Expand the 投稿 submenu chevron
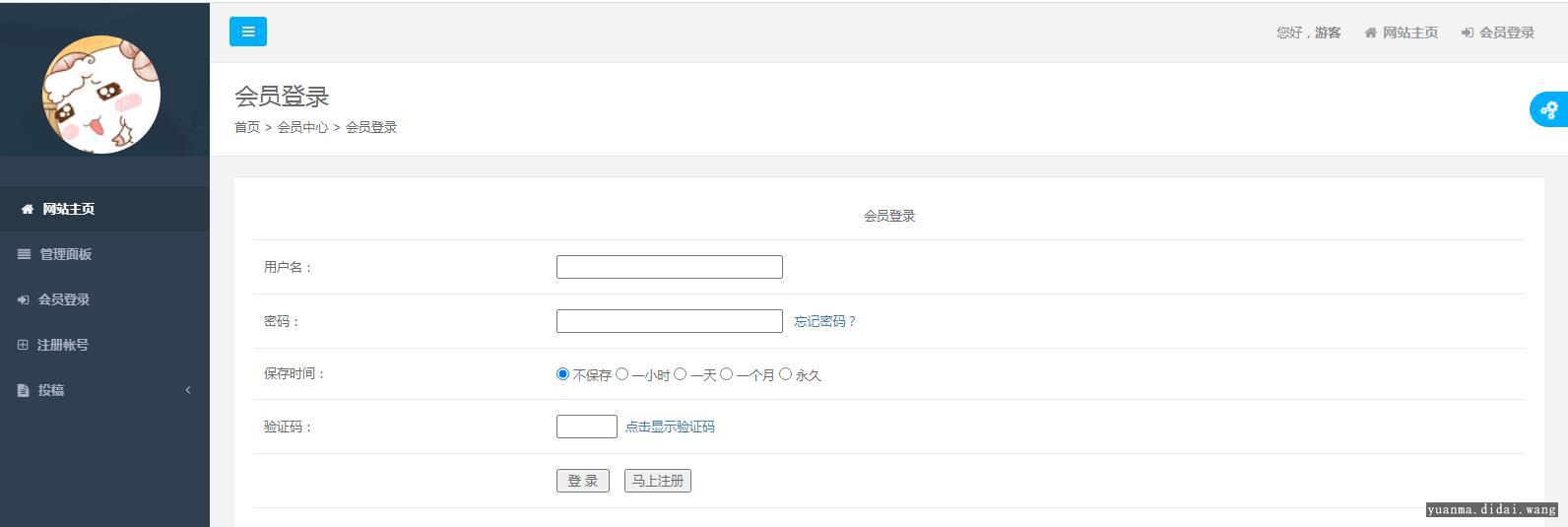The height and width of the screenshot is (527, 1568). pos(188,390)
